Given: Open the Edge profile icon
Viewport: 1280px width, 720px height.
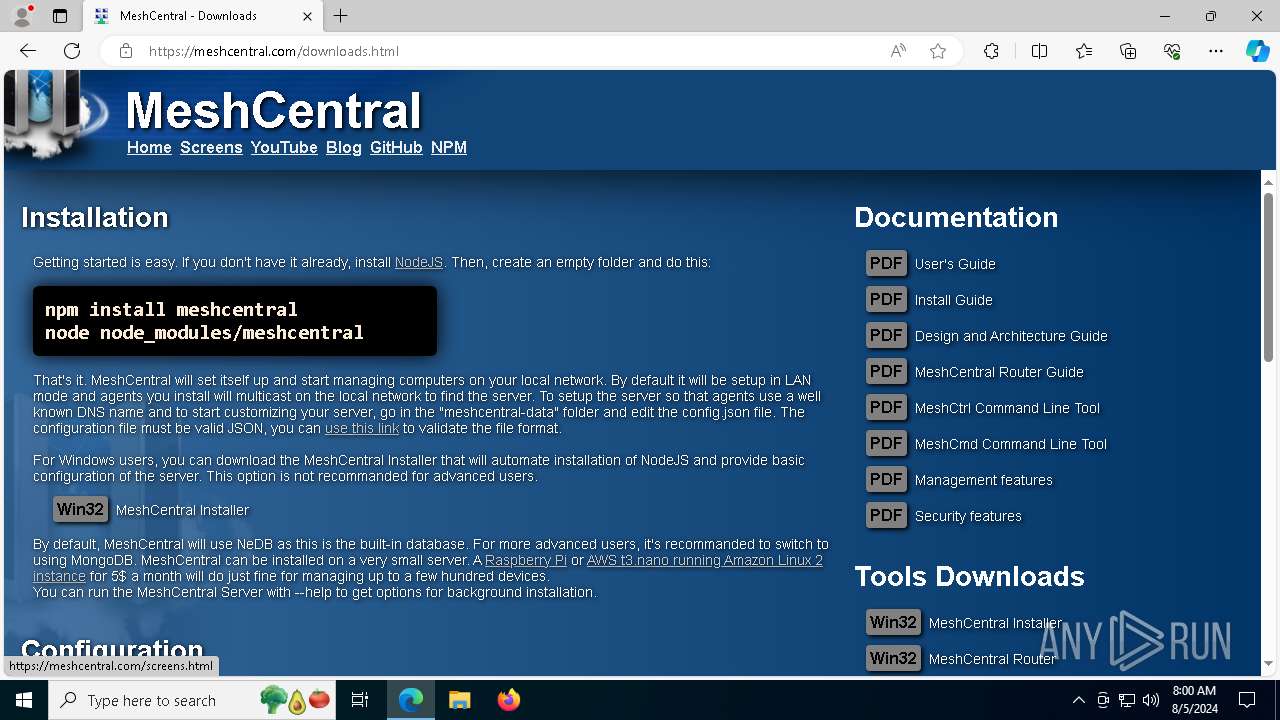Looking at the screenshot, I should coord(22,16).
